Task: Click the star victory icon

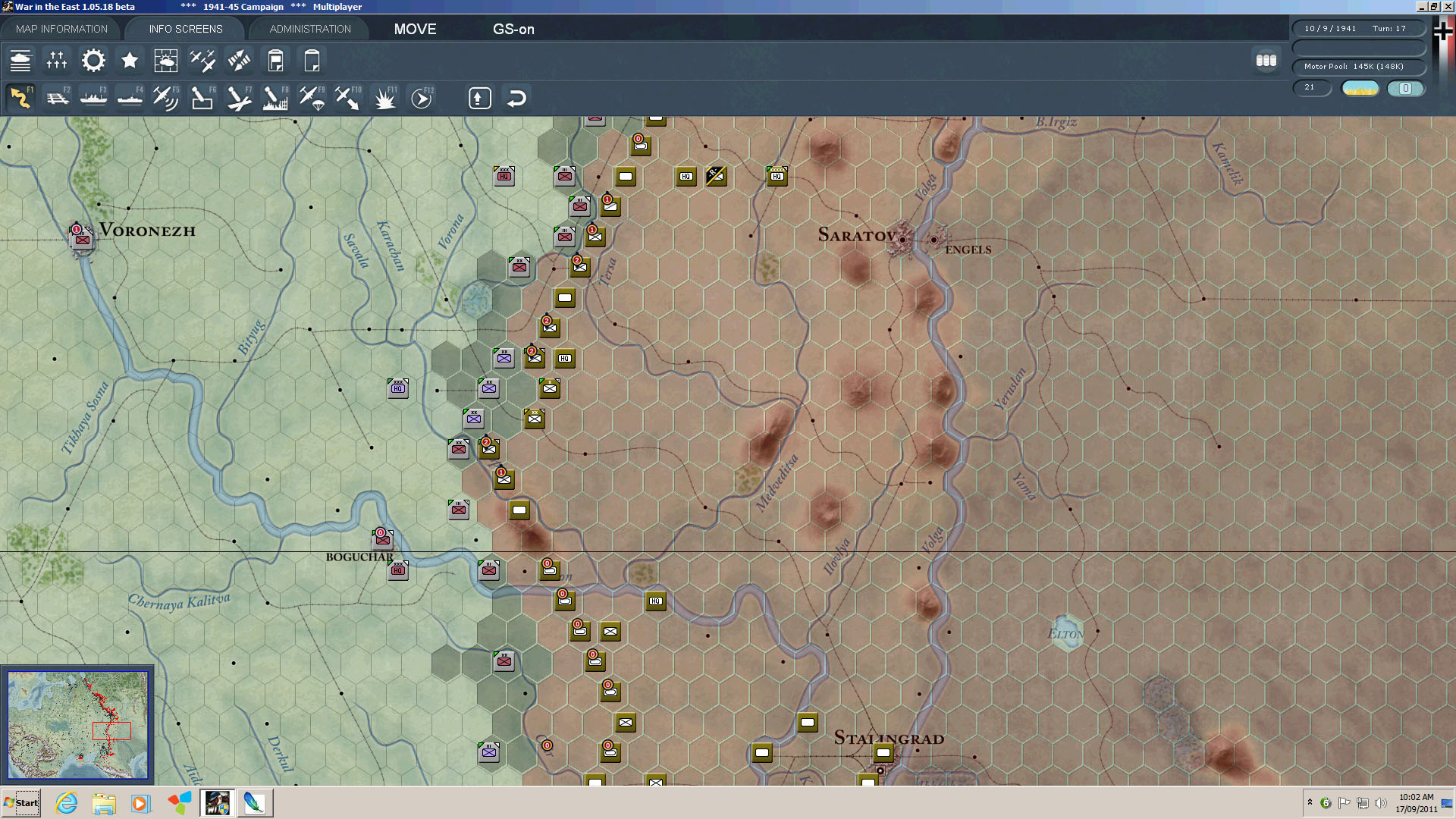Action: tap(130, 61)
